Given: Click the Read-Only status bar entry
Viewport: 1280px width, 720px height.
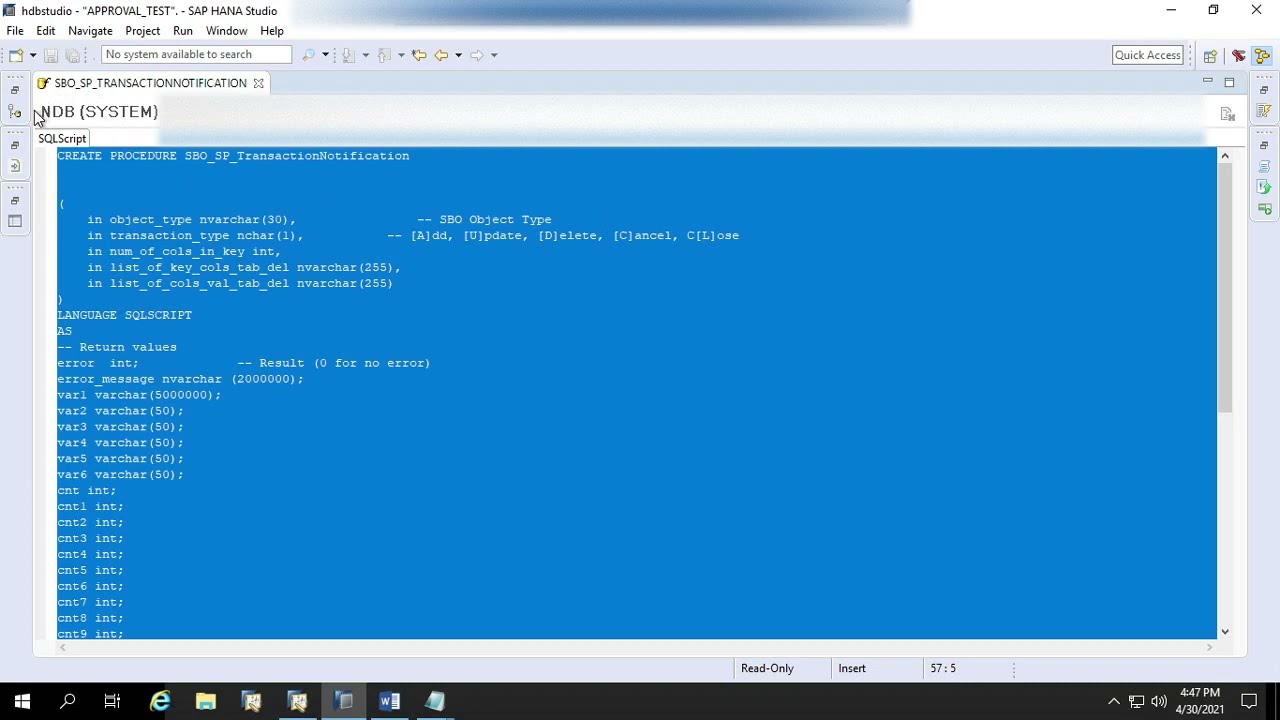Looking at the screenshot, I should tap(767, 668).
